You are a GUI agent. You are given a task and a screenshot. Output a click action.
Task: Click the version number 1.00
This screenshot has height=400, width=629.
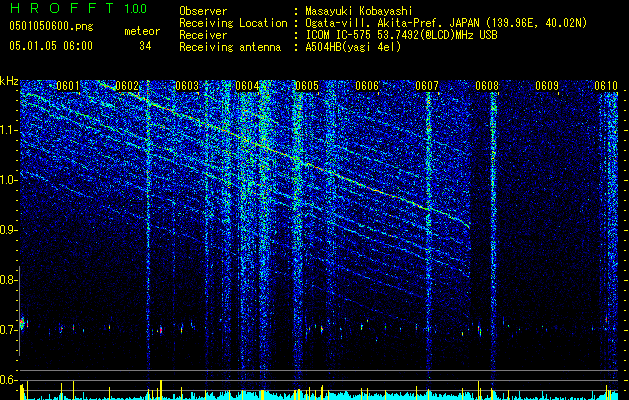tap(136, 8)
